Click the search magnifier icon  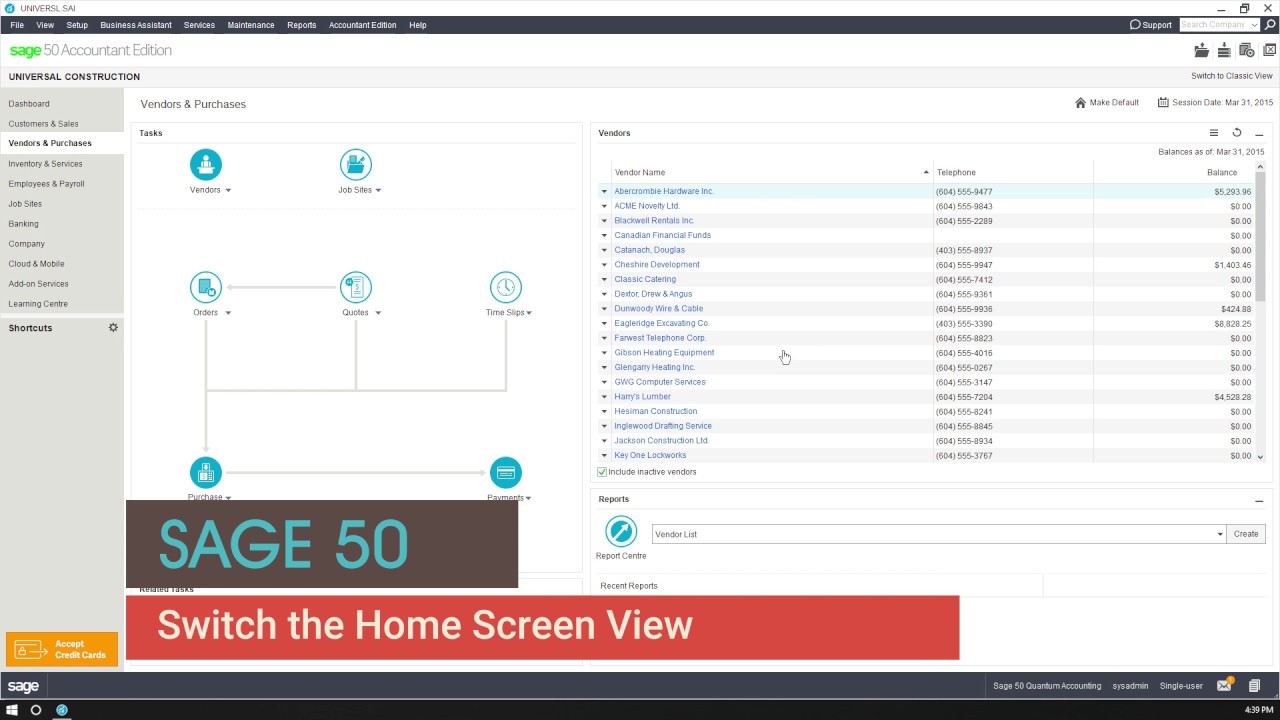coord(1270,25)
